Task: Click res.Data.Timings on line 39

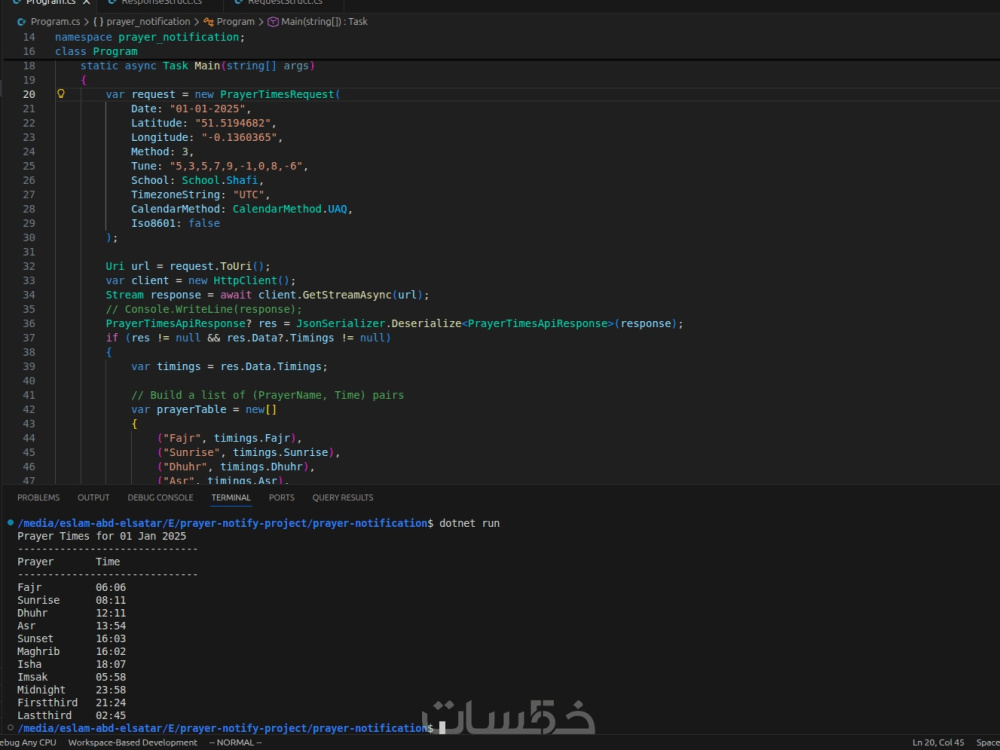Action: click(x=271, y=366)
